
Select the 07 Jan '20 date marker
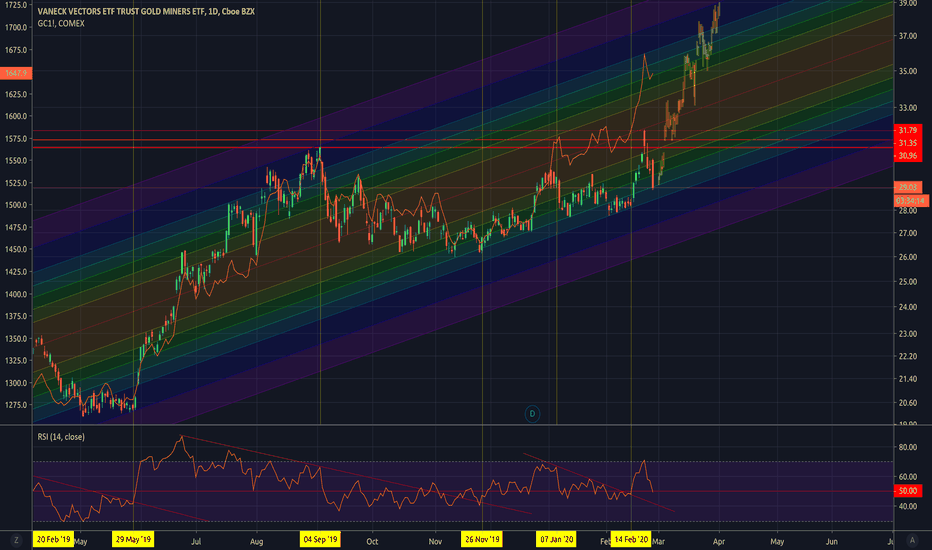556,540
